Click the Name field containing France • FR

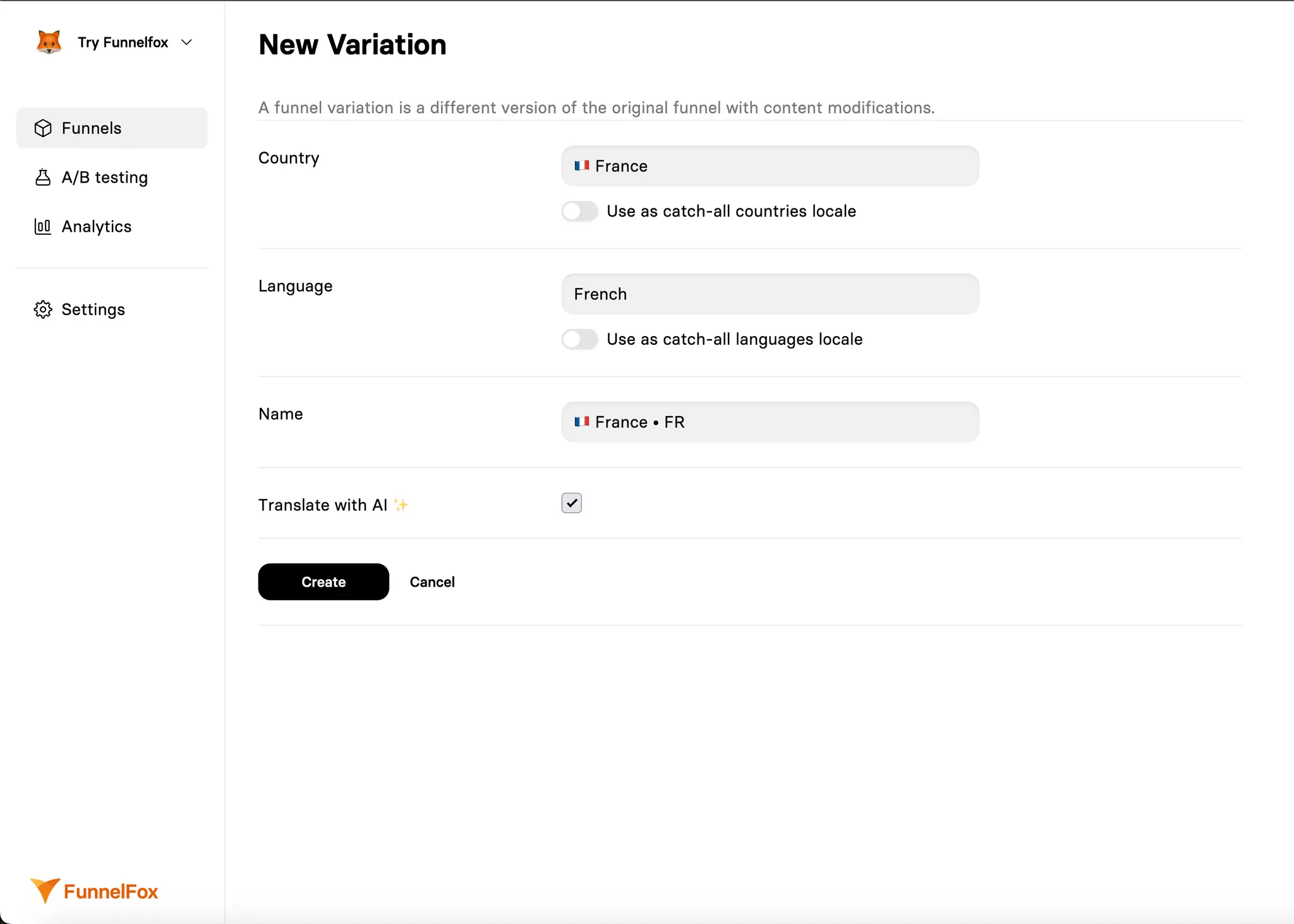point(770,422)
